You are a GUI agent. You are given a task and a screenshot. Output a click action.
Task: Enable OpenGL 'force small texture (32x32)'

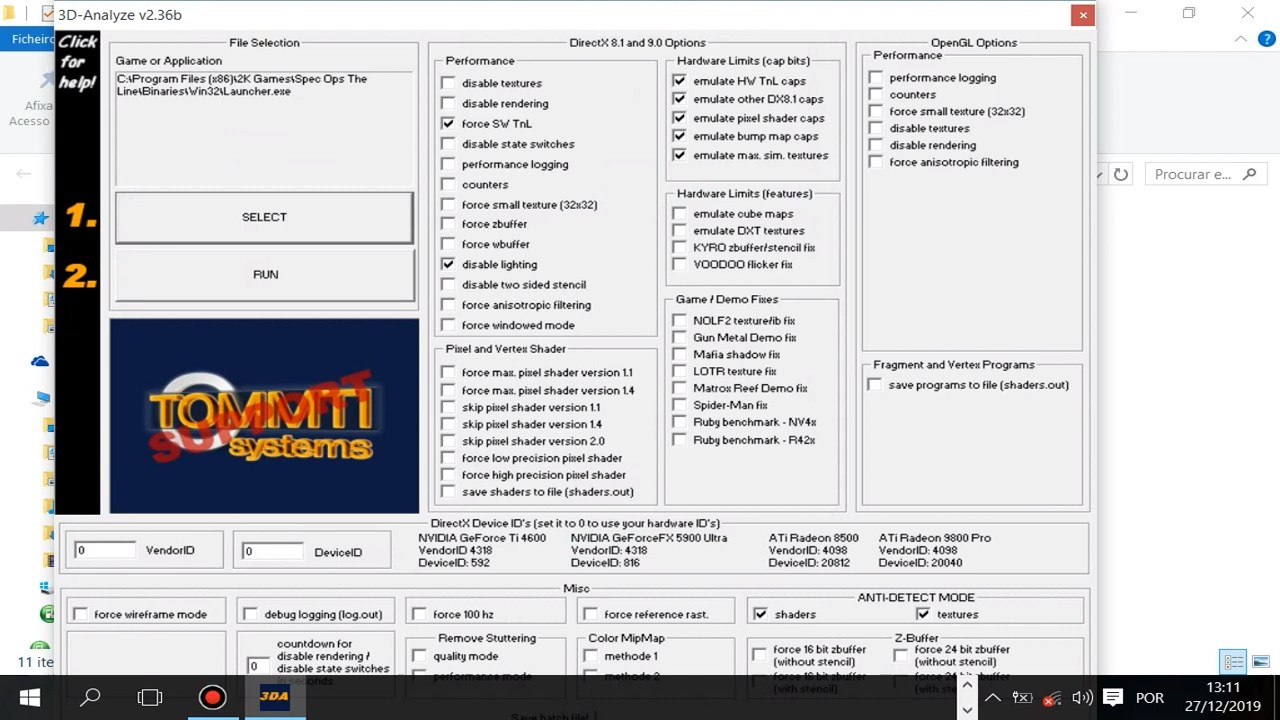(x=876, y=111)
